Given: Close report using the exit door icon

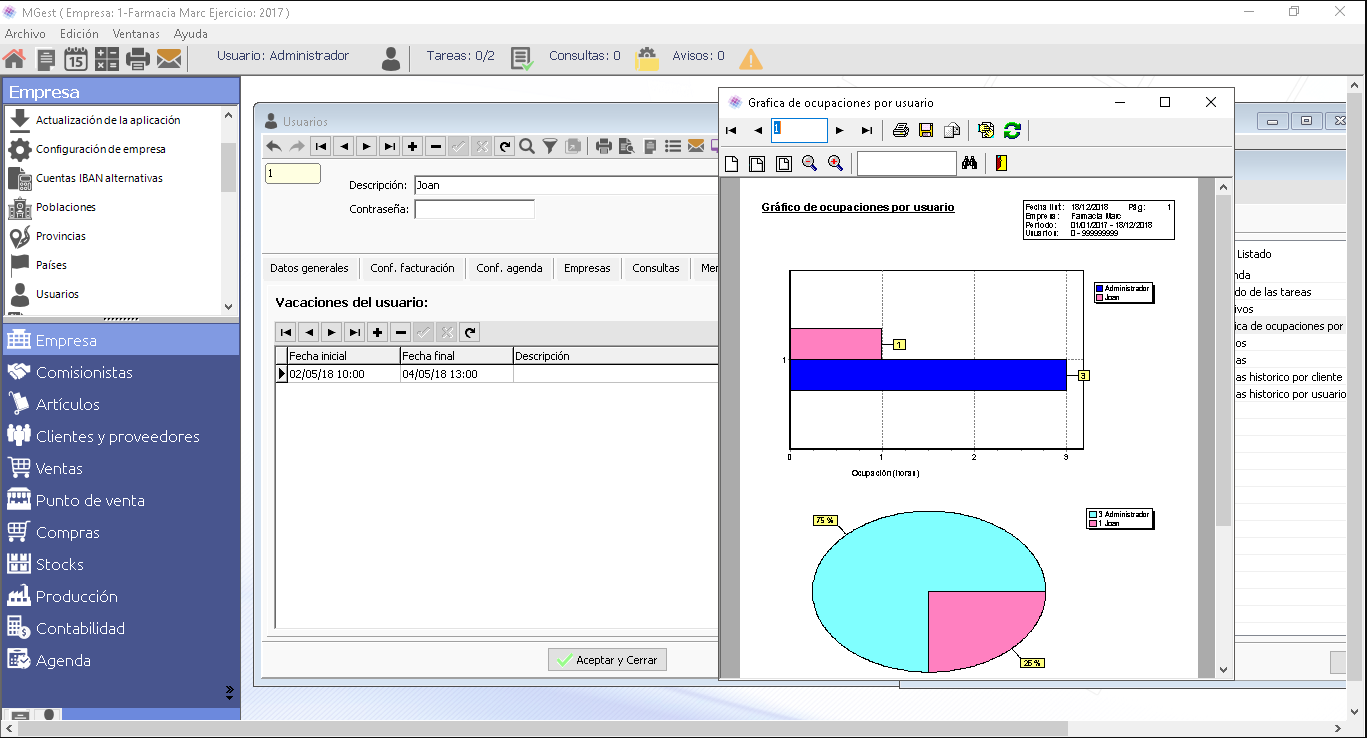Looking at the screenshot, I should click(1001, 163).
